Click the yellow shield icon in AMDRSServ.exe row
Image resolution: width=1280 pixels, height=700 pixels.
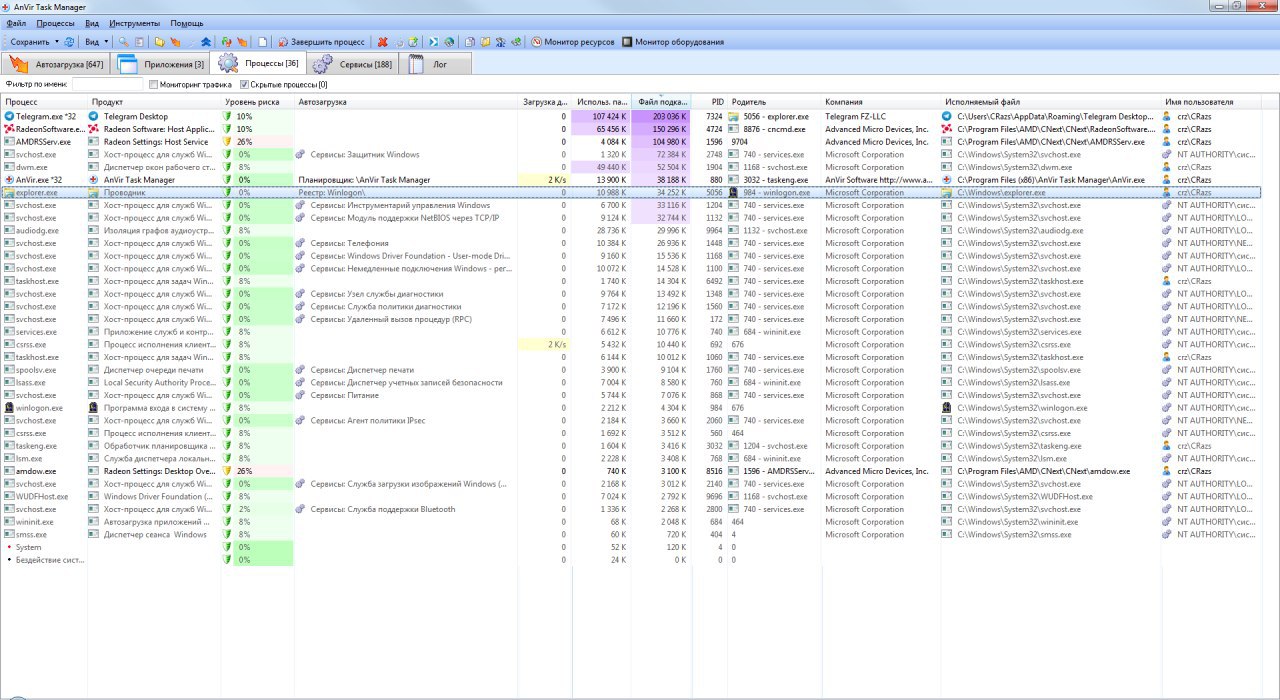tap(227, 142)
